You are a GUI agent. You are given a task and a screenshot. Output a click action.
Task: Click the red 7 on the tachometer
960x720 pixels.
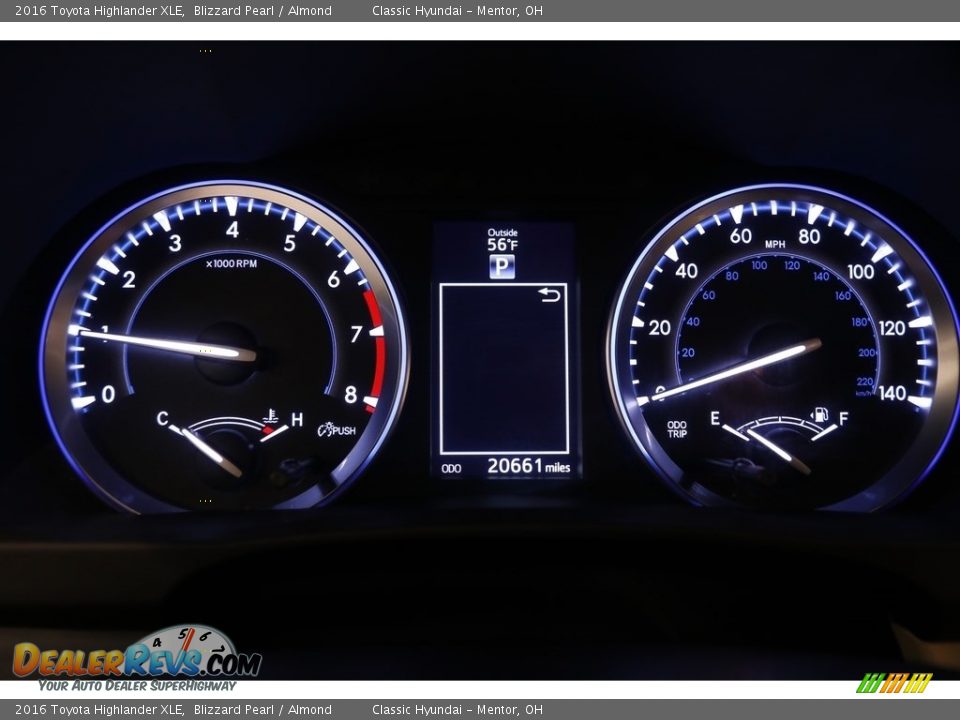click(356, 334)
